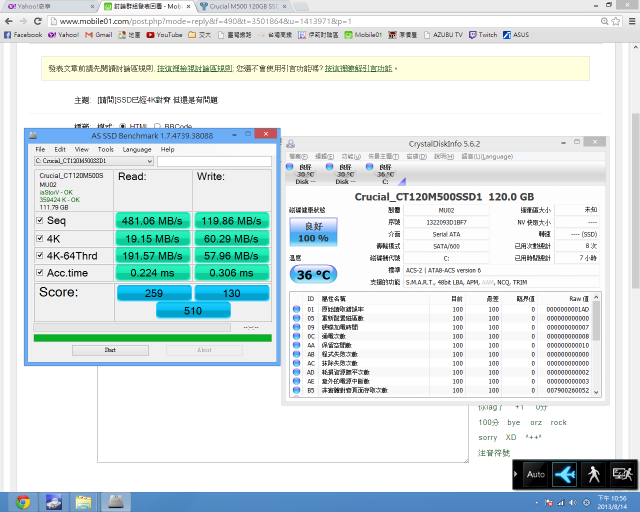The height and width of the screenshot is (512, 640).
Task: Open the Language menu in CrystalDiskInfo
Action: pyautogui.click(x=487, y=156)
